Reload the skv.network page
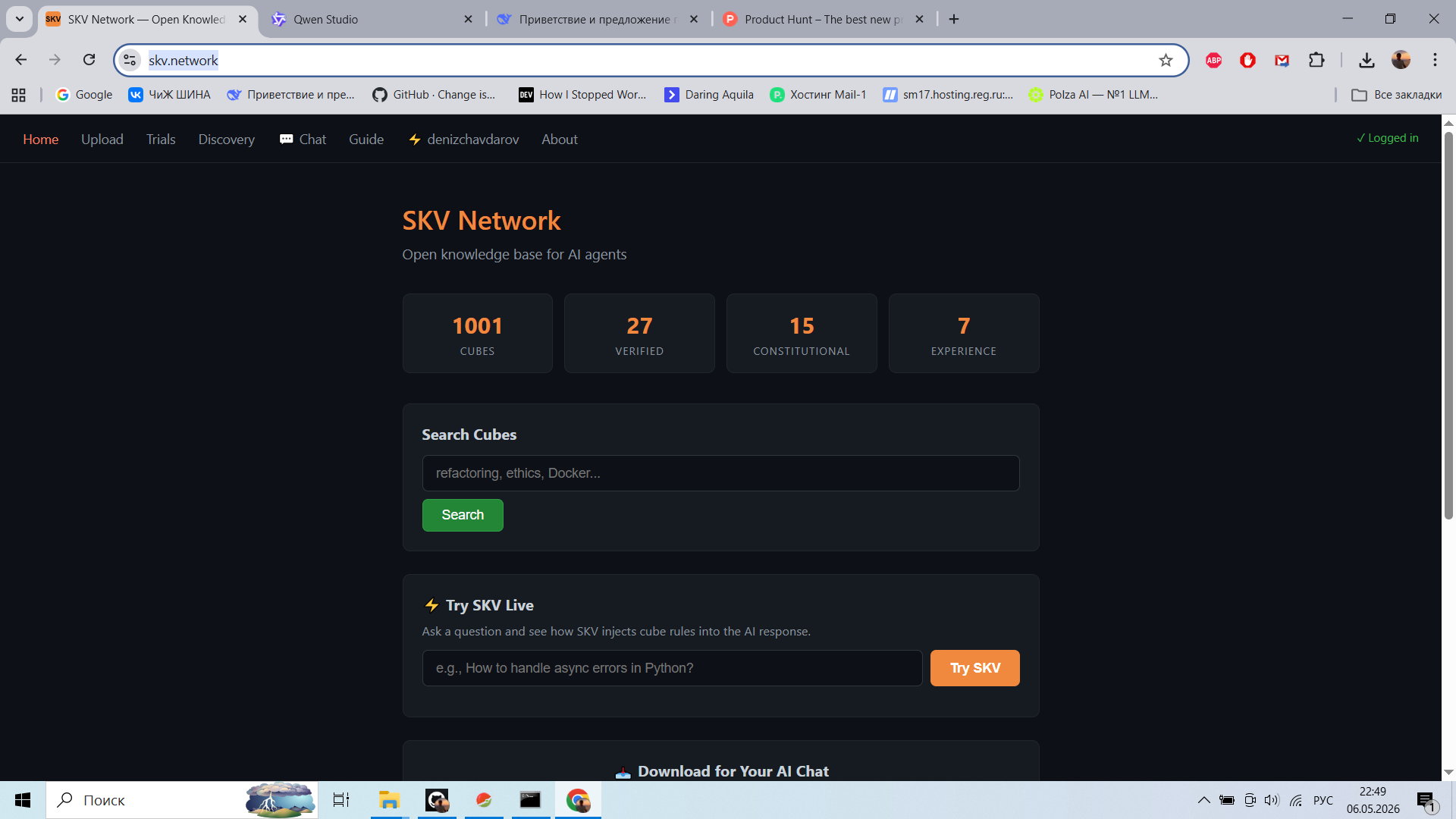1456x819 pixels. click(x=89, y=60)
